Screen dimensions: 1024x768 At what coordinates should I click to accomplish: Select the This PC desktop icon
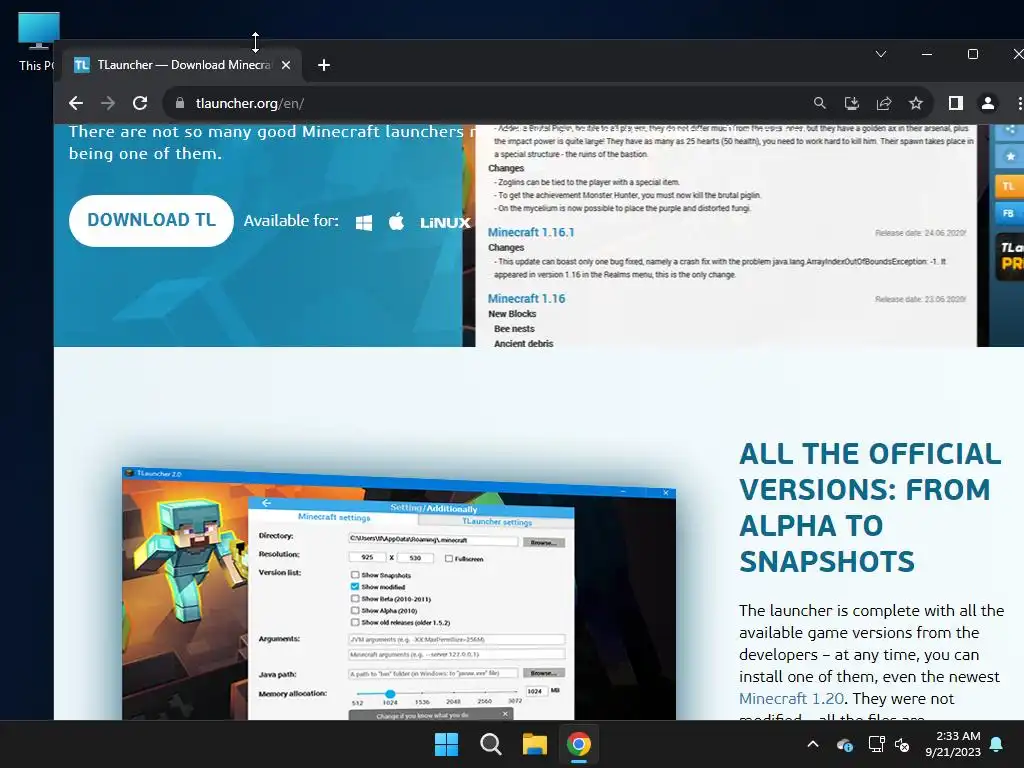coord(37,42)
